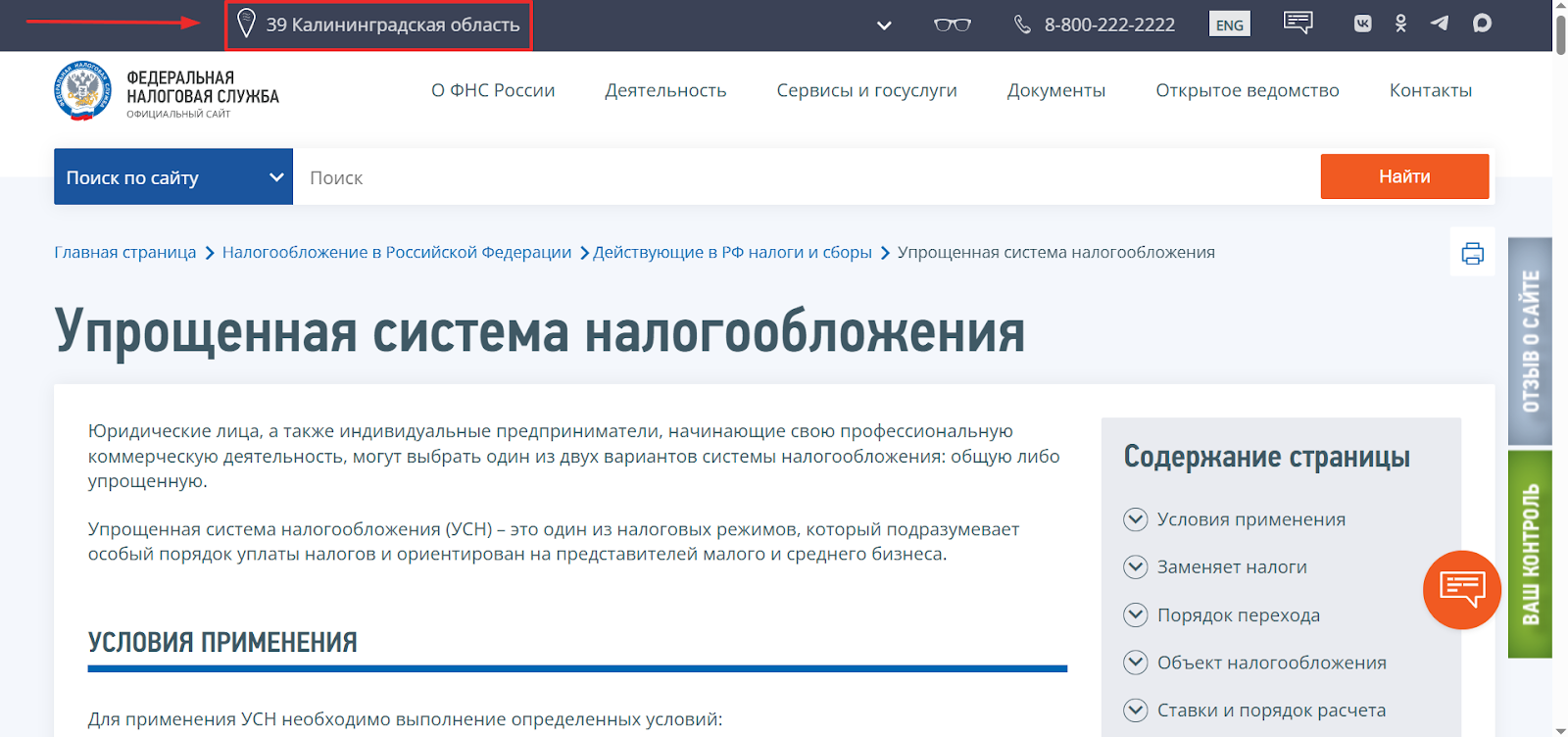Screen dimensions: 1568x737
Task: Click the glasses accessibility version icon
Action: click(x=952, y=25)
